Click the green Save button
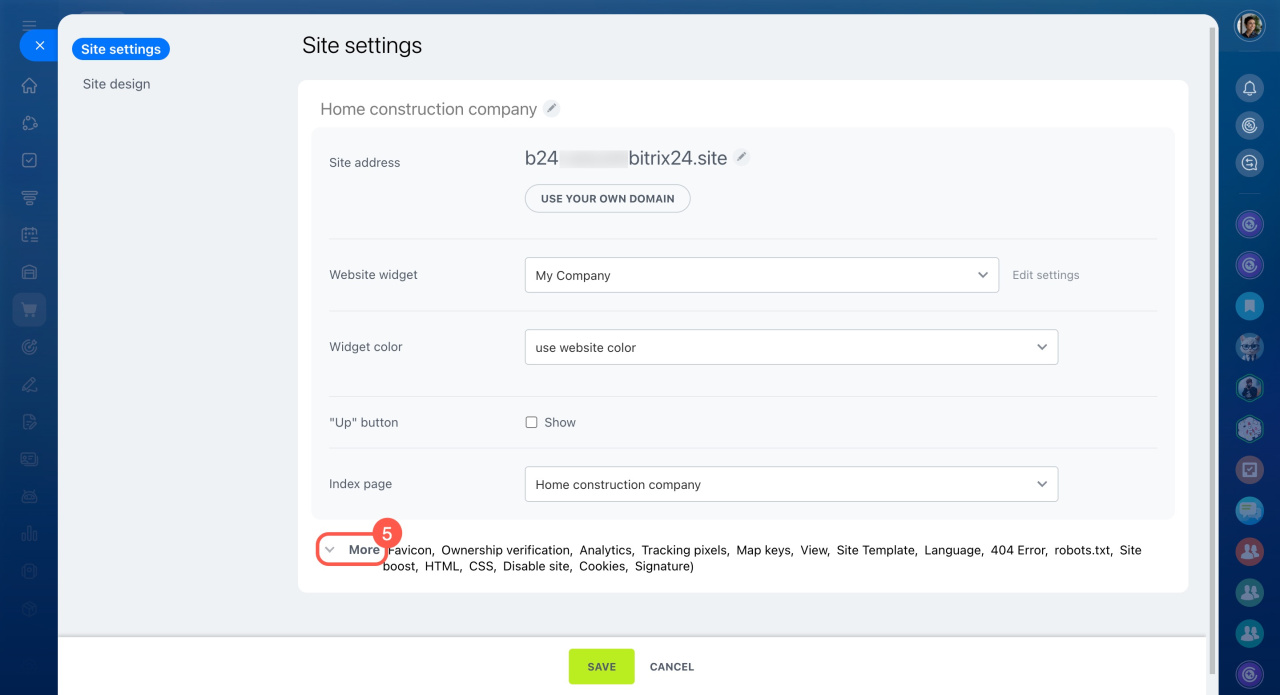Screen dimensions: 1280x695 point(601,667)
